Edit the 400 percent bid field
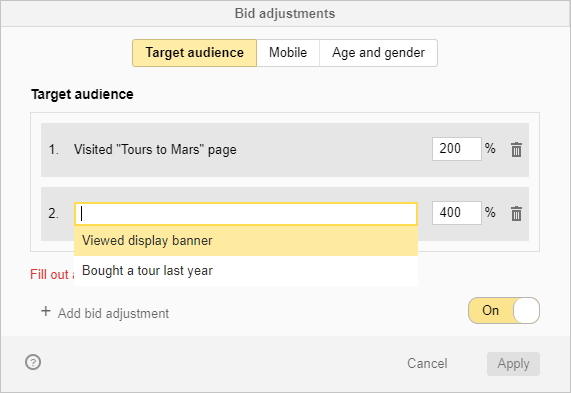Viewport: 571px width, 393px height. [x=457, y=213]
